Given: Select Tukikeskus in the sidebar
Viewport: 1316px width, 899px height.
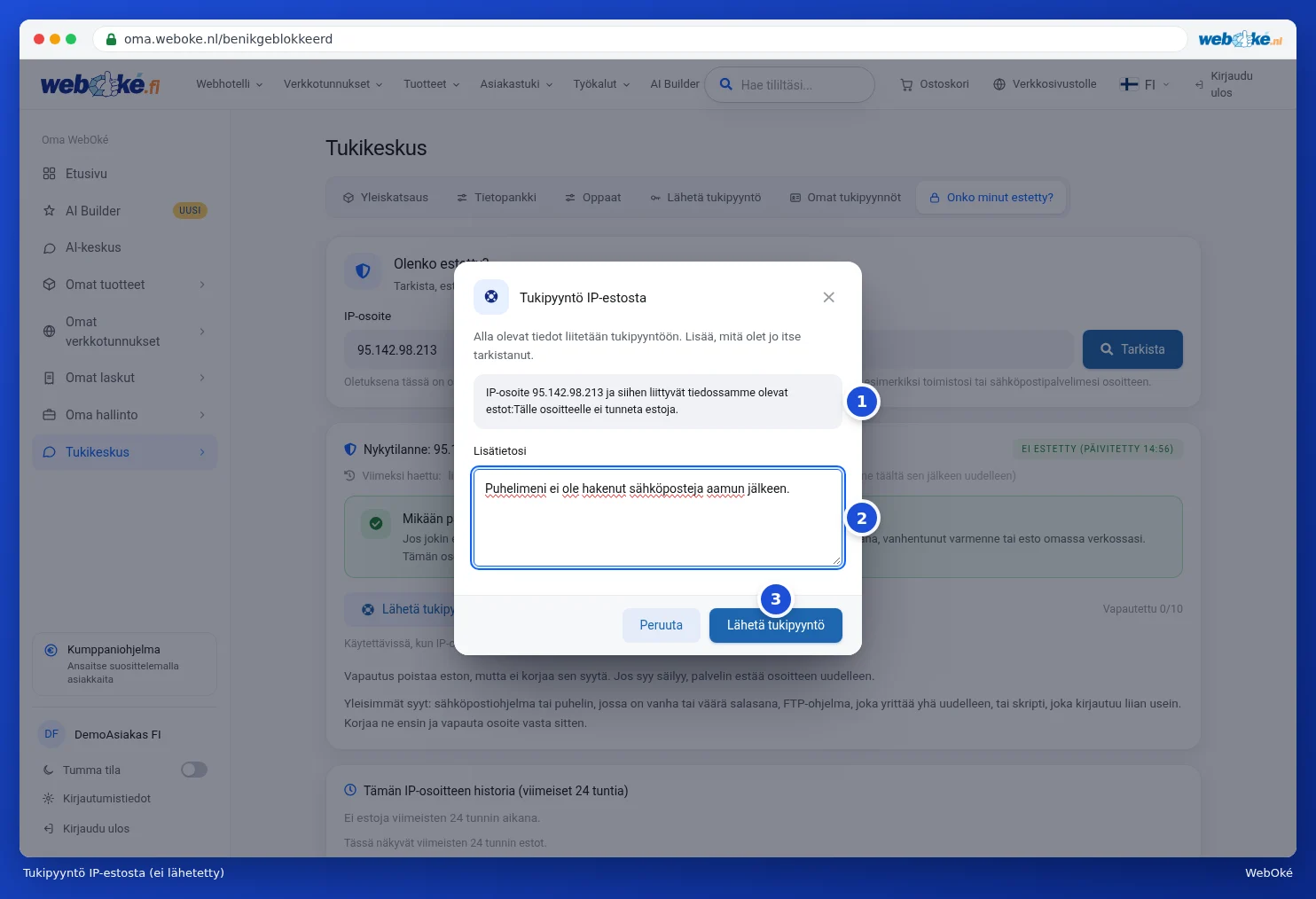Looking at the screenshot, I should tap(125, 452).
